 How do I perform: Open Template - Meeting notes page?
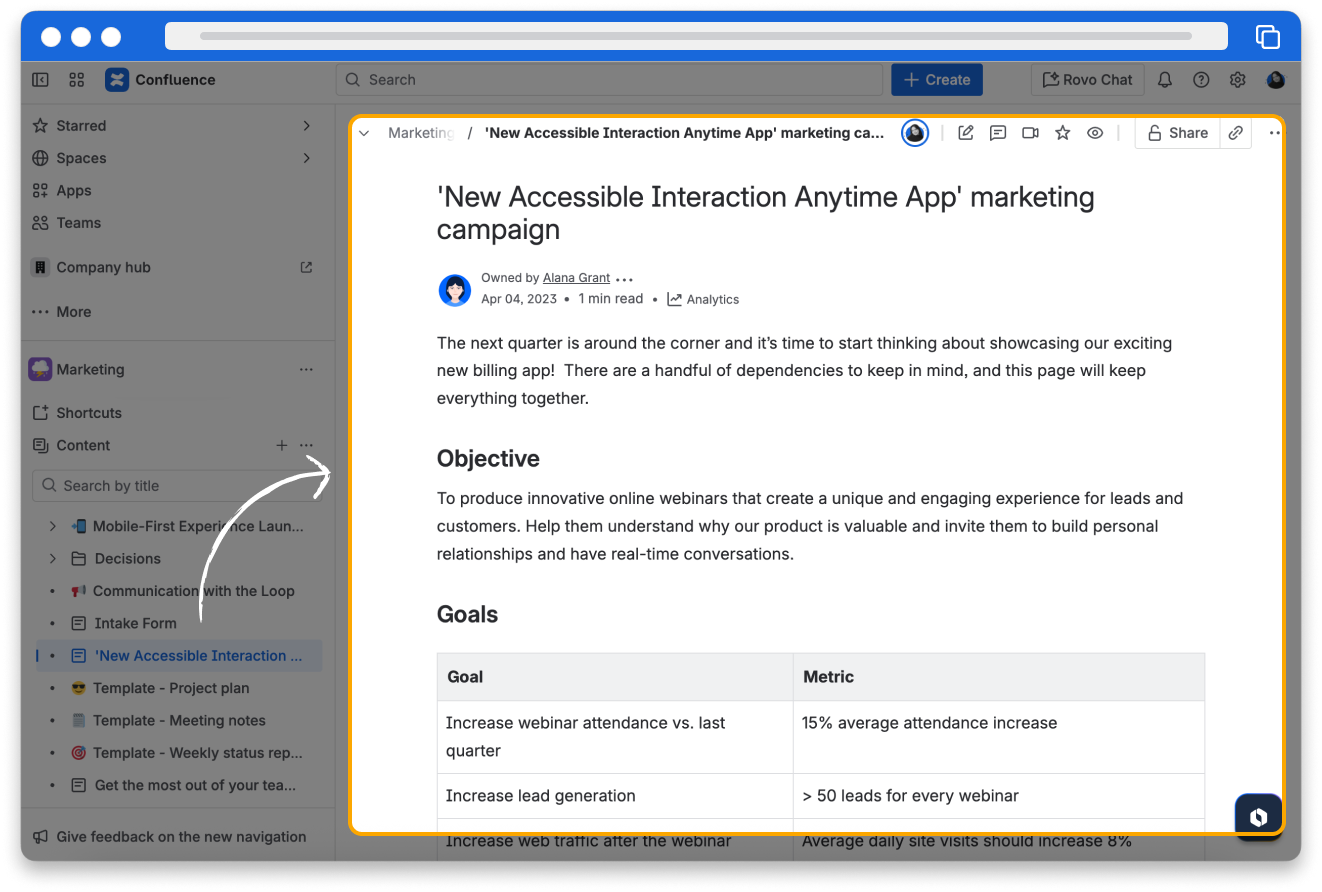pos(180,721)
